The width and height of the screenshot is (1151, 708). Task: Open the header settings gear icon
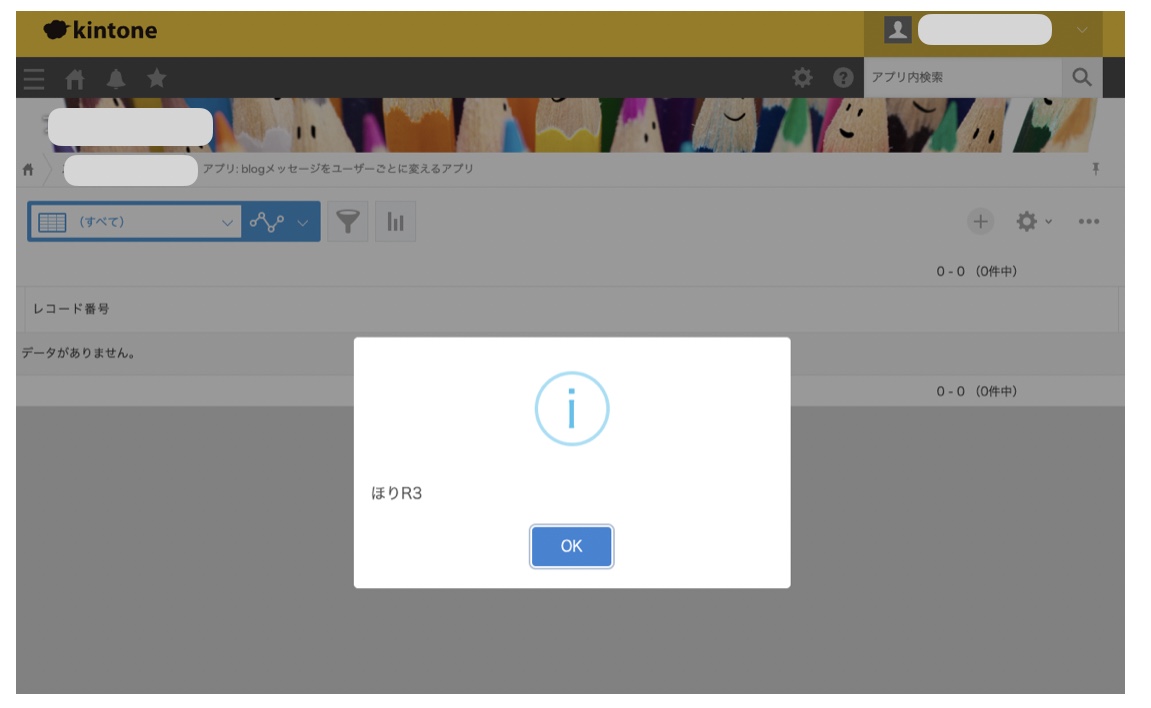tap(802, 77)
